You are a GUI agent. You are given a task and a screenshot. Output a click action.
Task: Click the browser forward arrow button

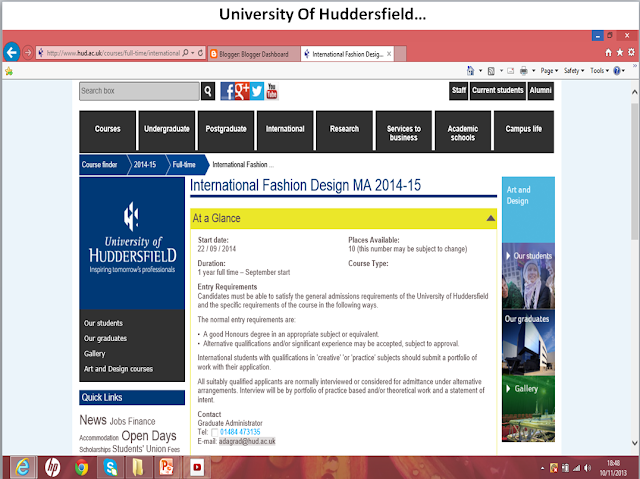point(28,53)
